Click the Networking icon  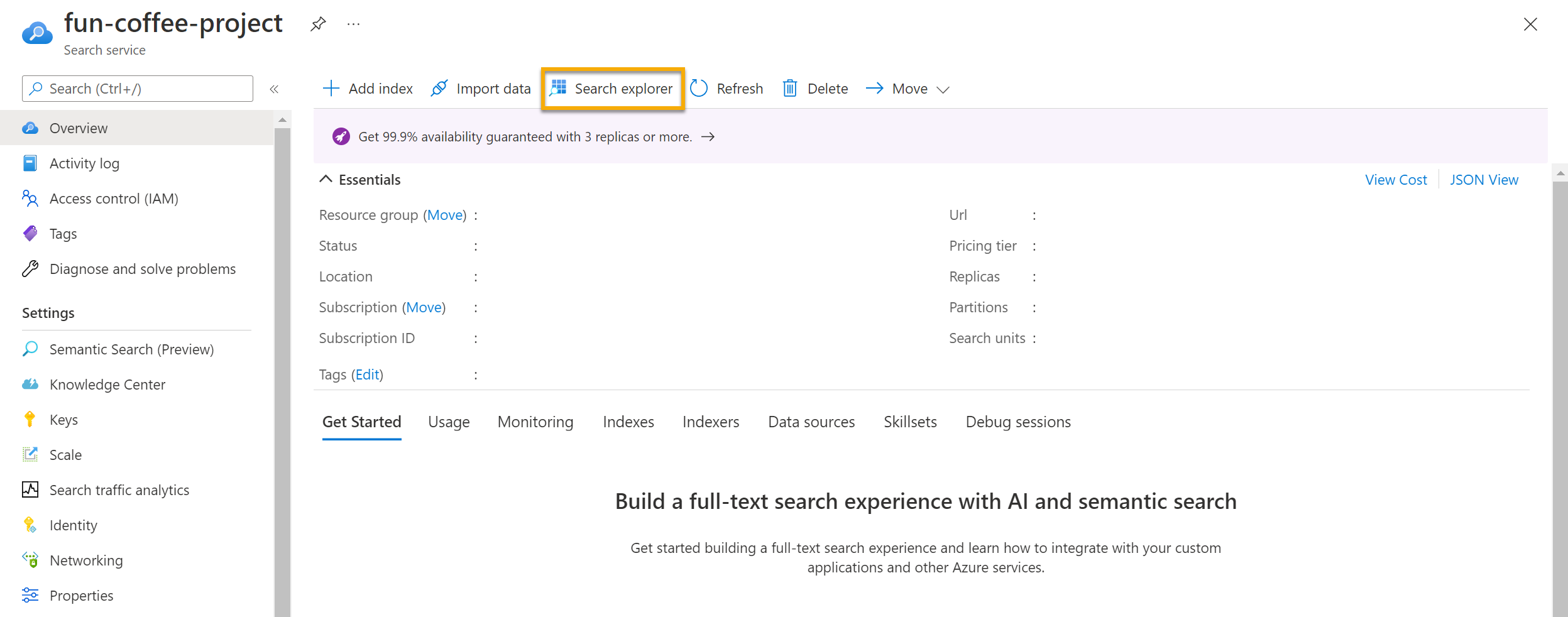point(30,560)
